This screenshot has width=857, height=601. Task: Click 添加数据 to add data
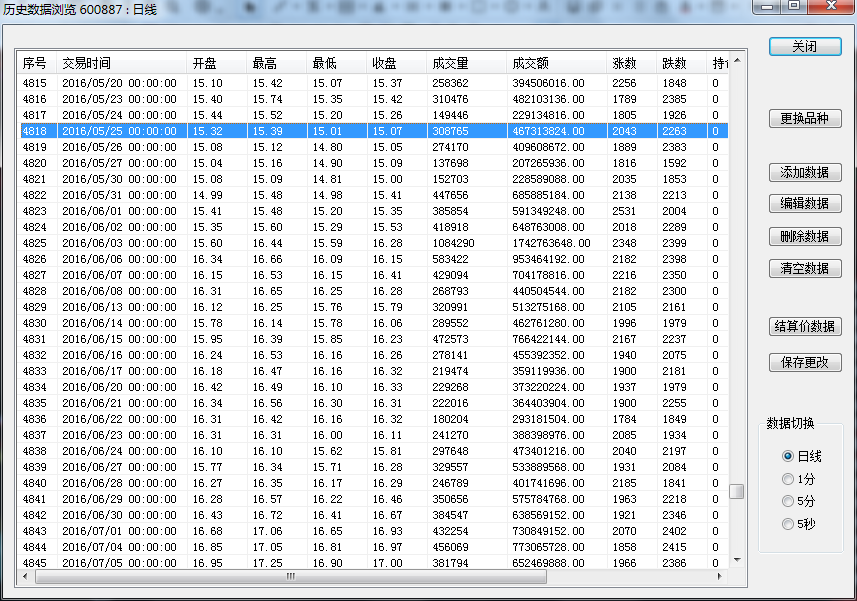(x=804, y=173)
